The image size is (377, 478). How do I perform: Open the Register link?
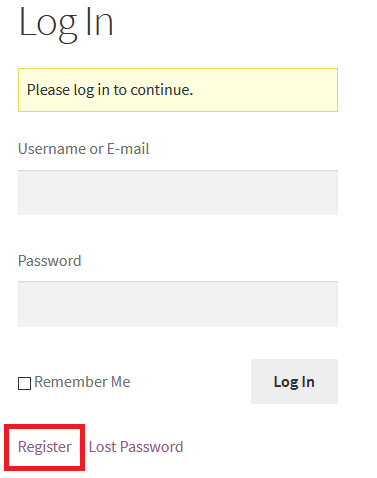coord(45,447)
